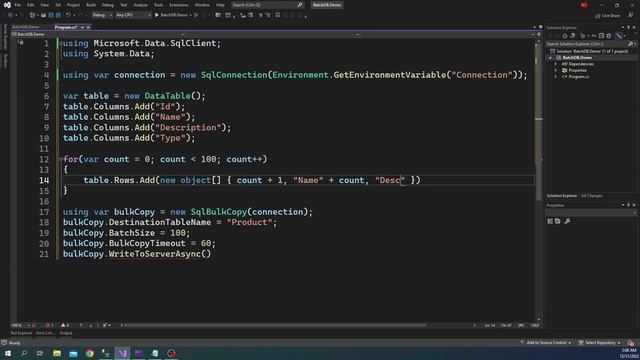The image size is (640, 360).
Task: Open Windows Start menu
Action: [8, 353]
